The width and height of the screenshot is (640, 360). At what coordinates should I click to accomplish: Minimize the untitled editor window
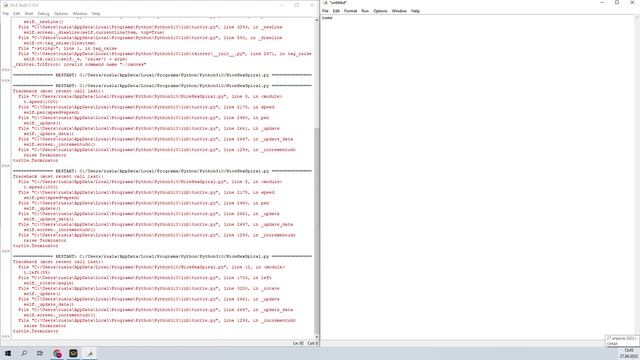coord(602,3)
